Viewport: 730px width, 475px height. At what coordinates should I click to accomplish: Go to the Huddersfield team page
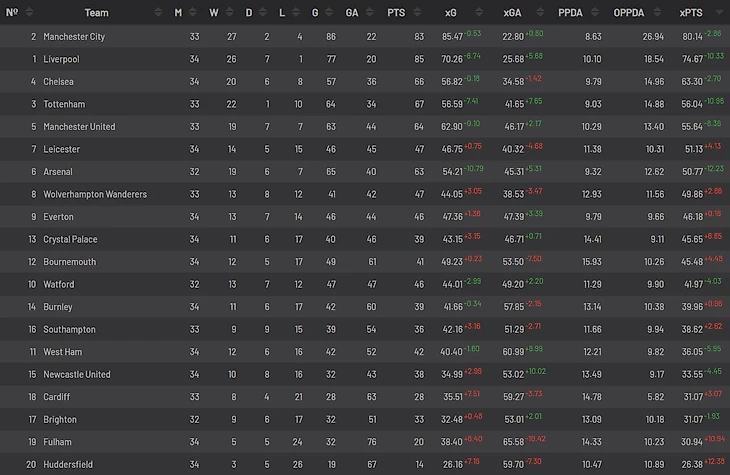69,464
